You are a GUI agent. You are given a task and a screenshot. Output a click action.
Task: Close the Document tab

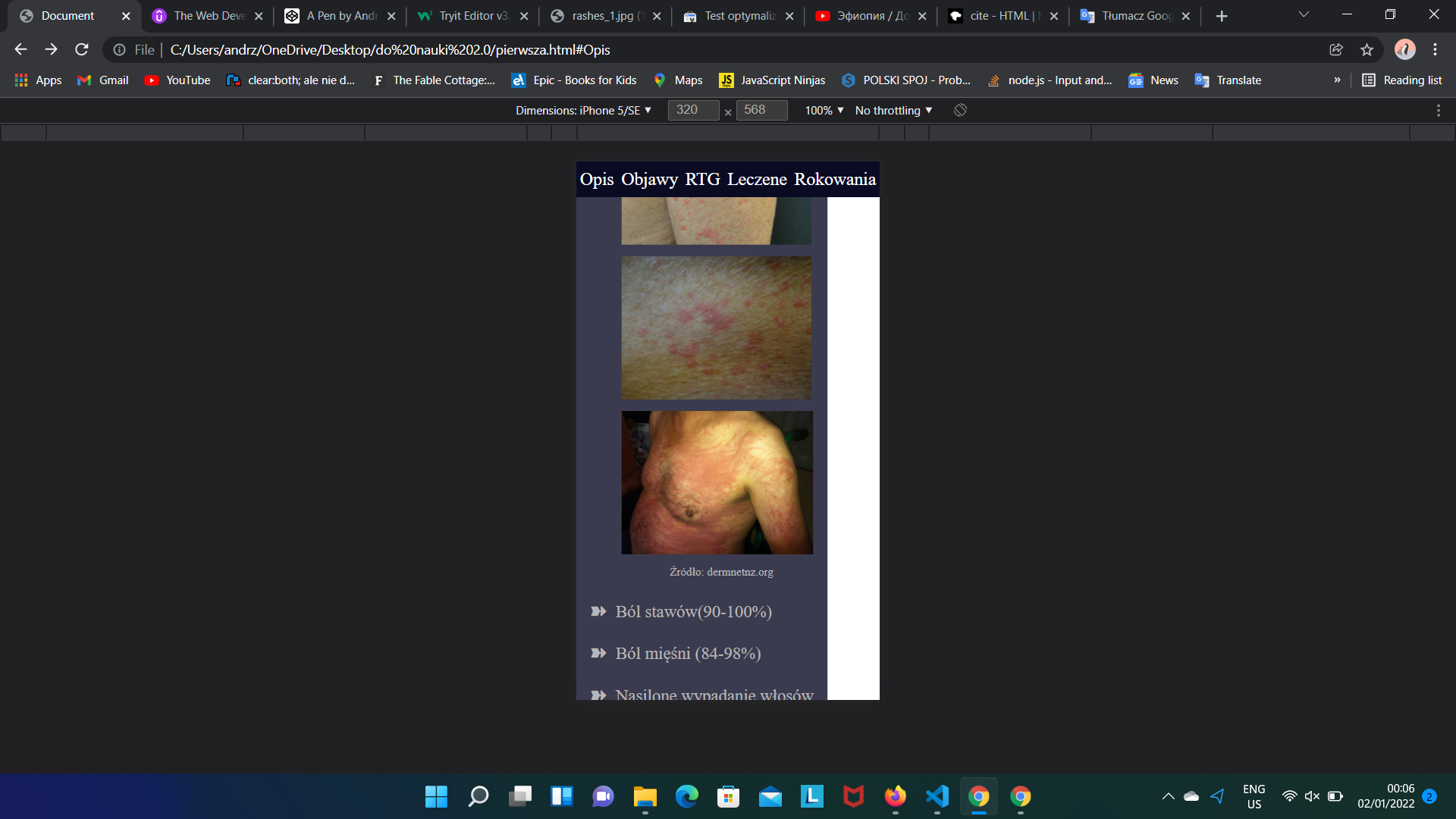[x=126, y=16]
